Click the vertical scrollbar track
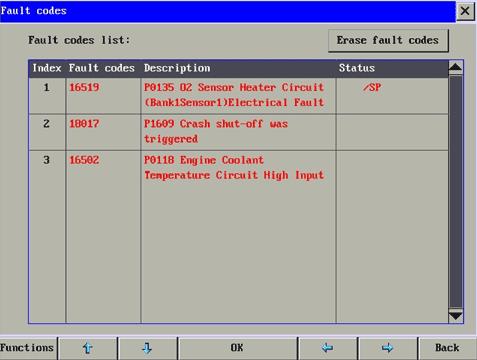 [x=455, y=192]
